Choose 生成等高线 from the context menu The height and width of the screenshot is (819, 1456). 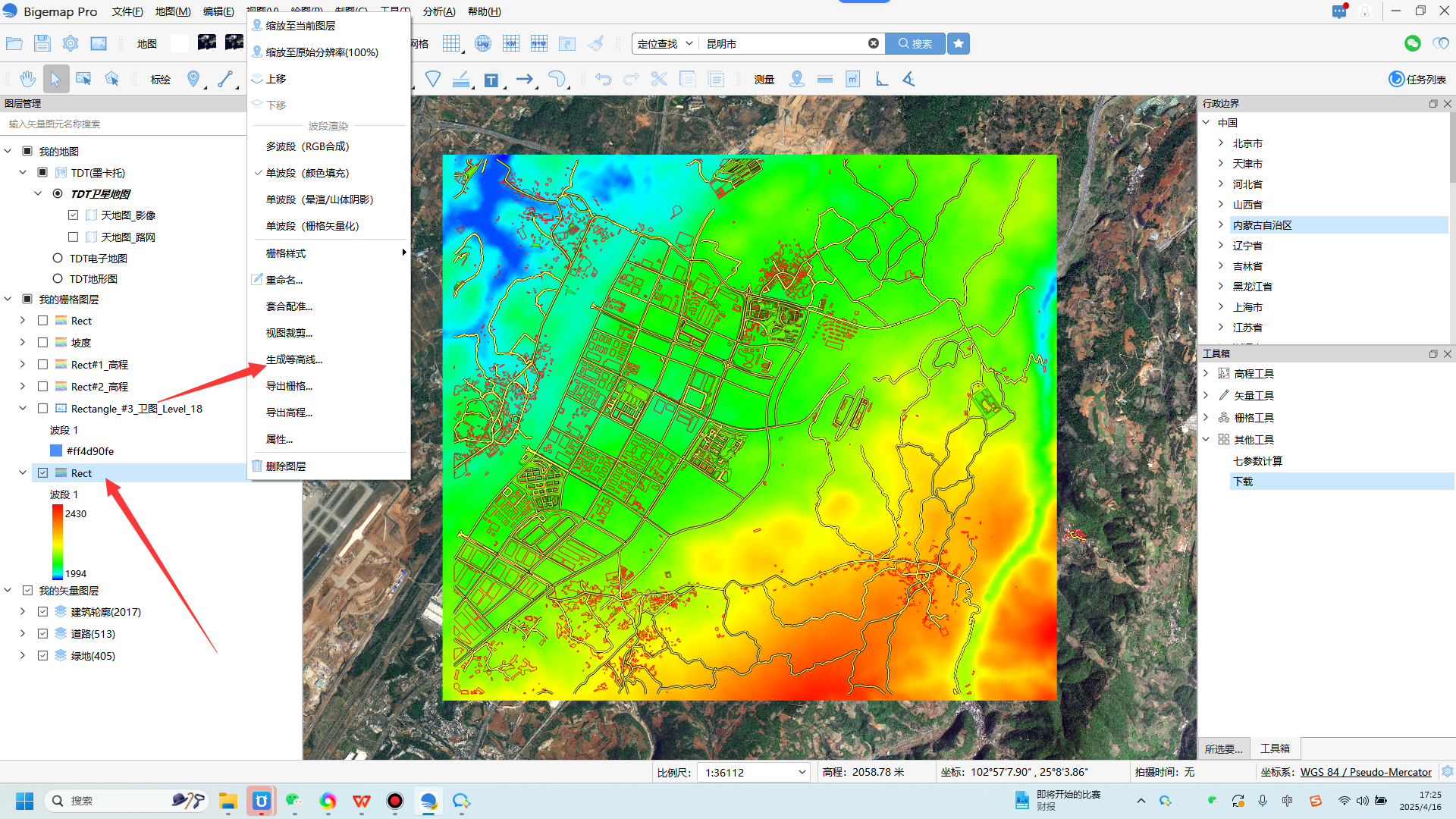(x=294, y=359)
